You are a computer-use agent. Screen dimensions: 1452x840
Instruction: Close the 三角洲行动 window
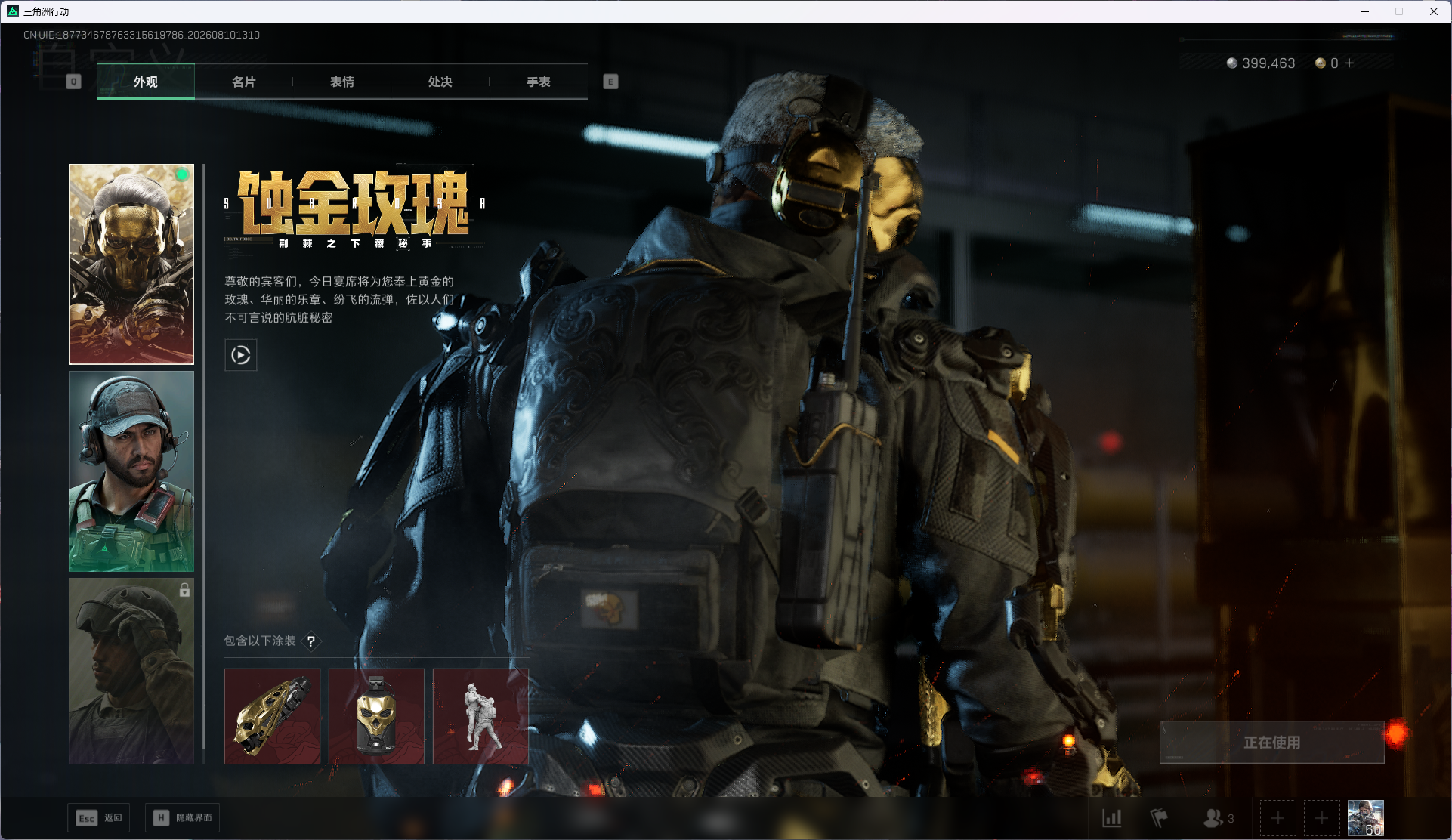pos(1433,11)
